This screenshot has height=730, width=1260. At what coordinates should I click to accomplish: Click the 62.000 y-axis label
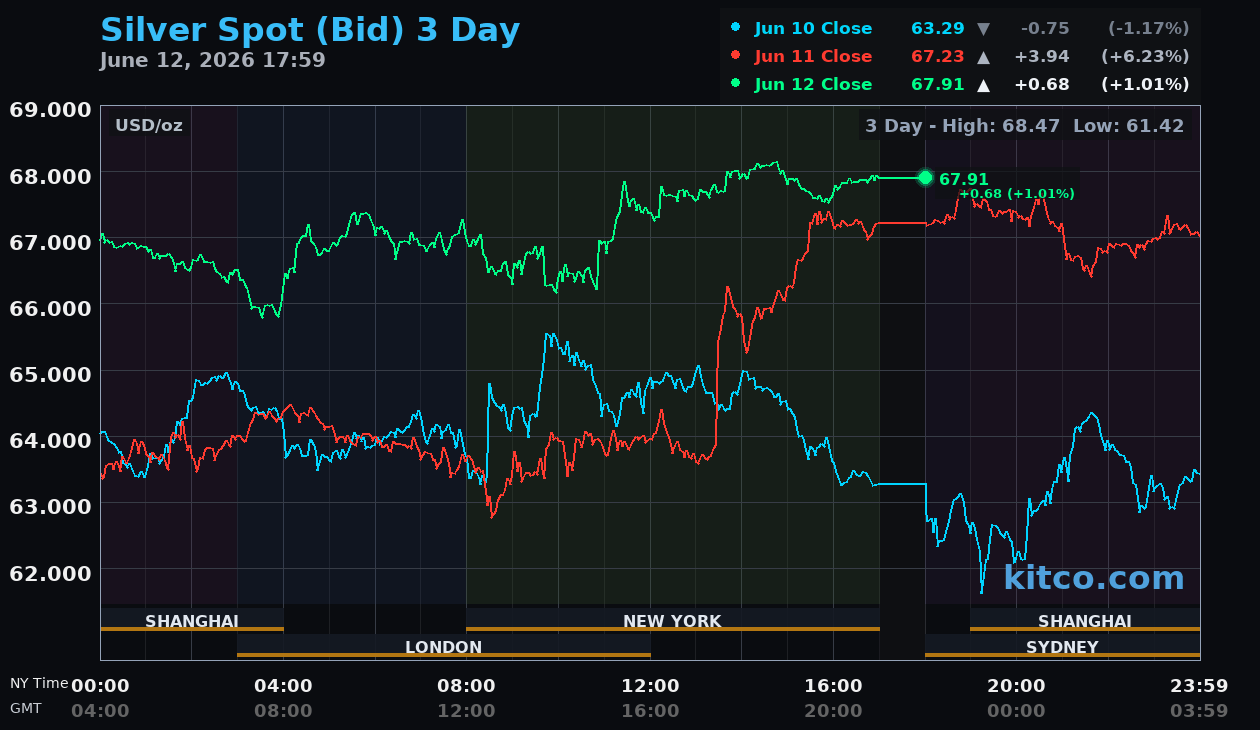click(50, 572)
